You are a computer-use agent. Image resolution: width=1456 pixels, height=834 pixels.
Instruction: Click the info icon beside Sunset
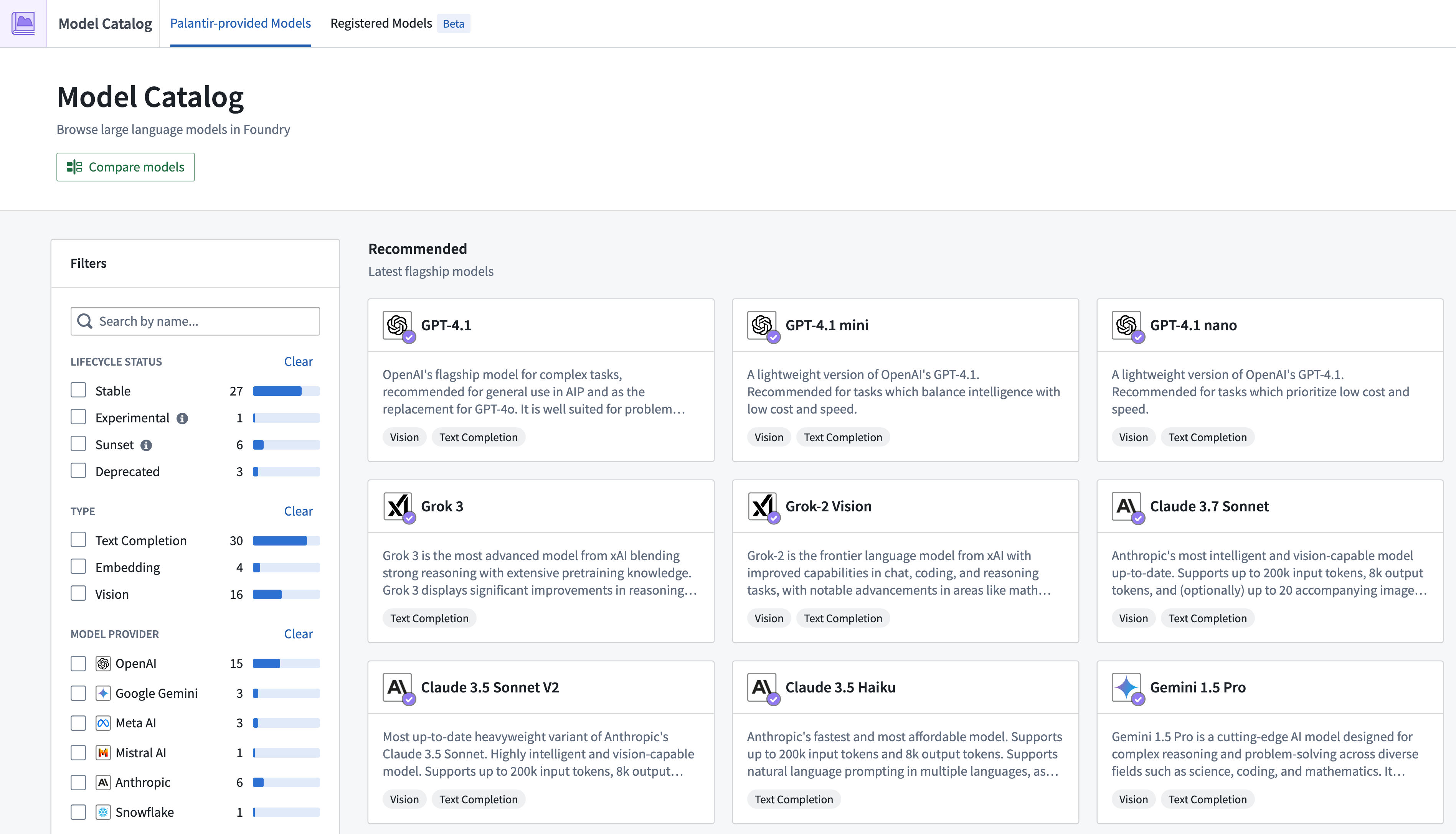(x=146, y=445)
